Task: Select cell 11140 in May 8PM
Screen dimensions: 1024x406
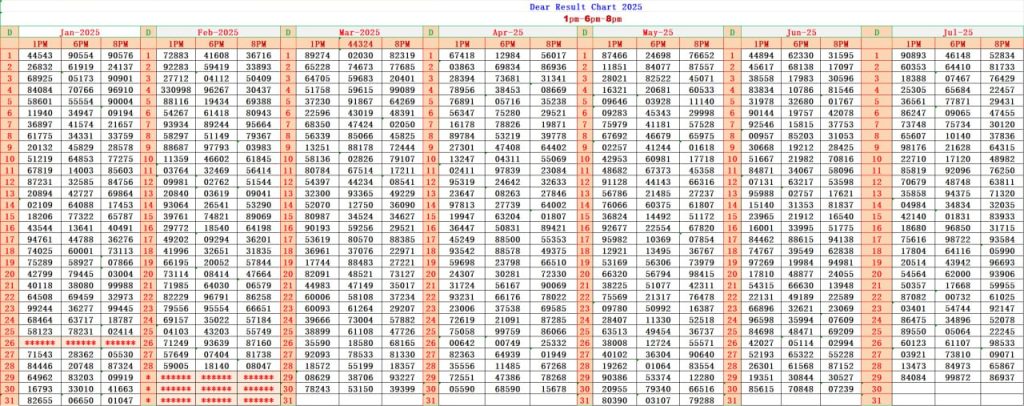Action: pyautogui.click(x=701, y=101)
